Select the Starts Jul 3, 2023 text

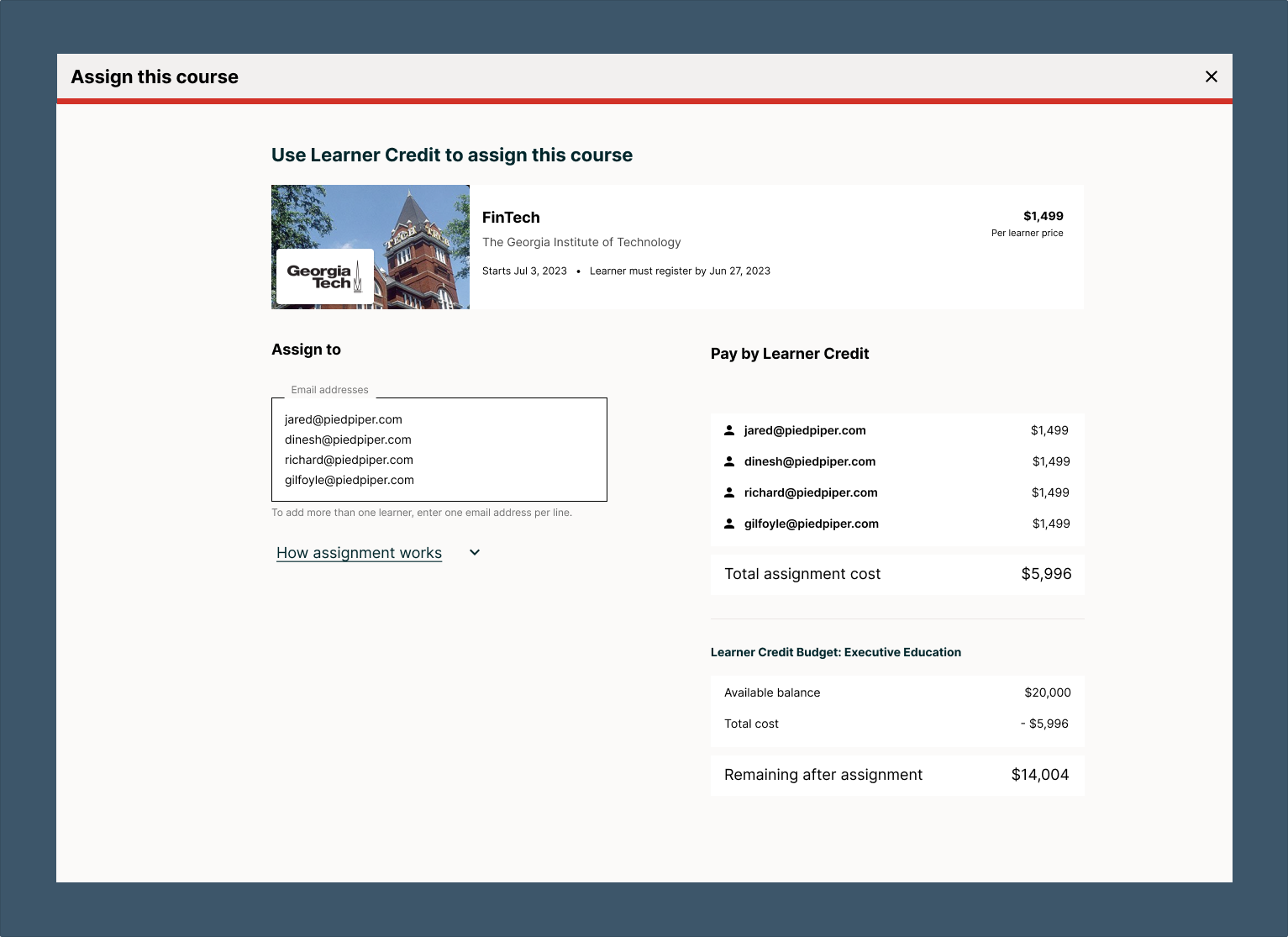click(x=524, y=271)
